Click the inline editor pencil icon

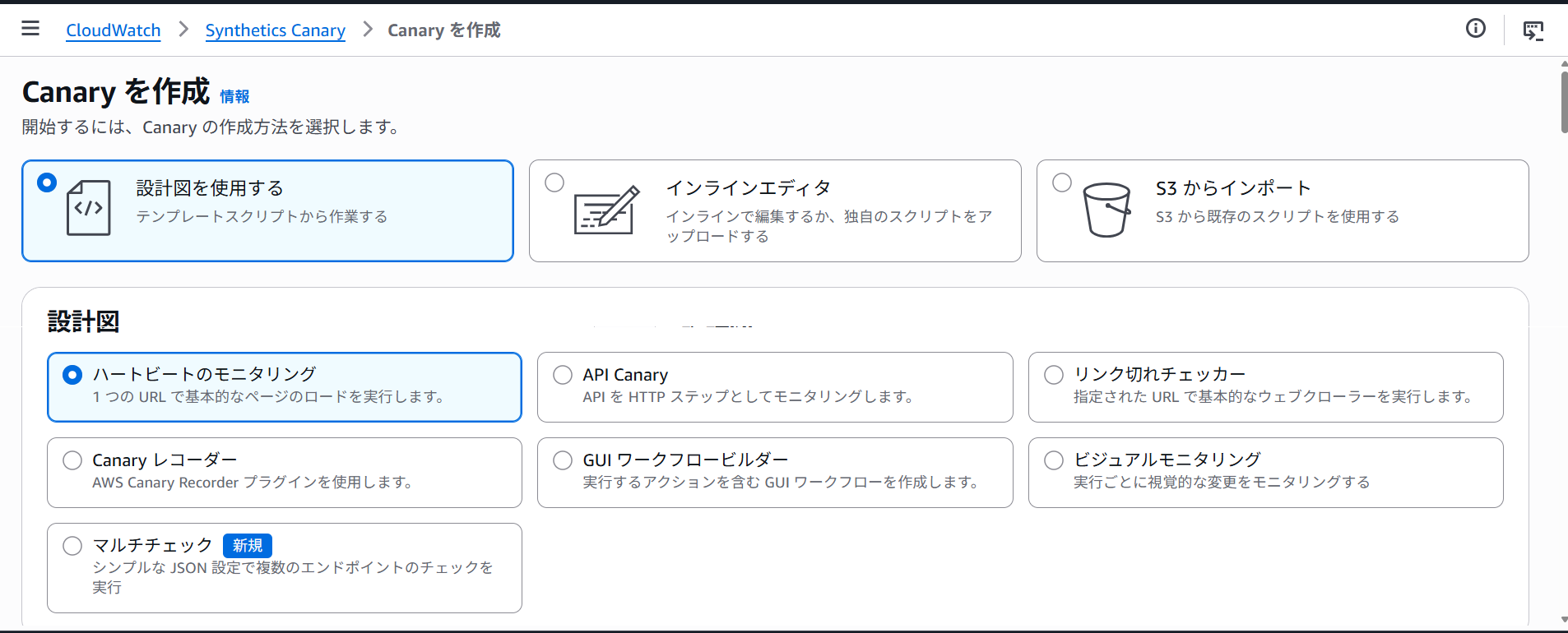point(606,210)
